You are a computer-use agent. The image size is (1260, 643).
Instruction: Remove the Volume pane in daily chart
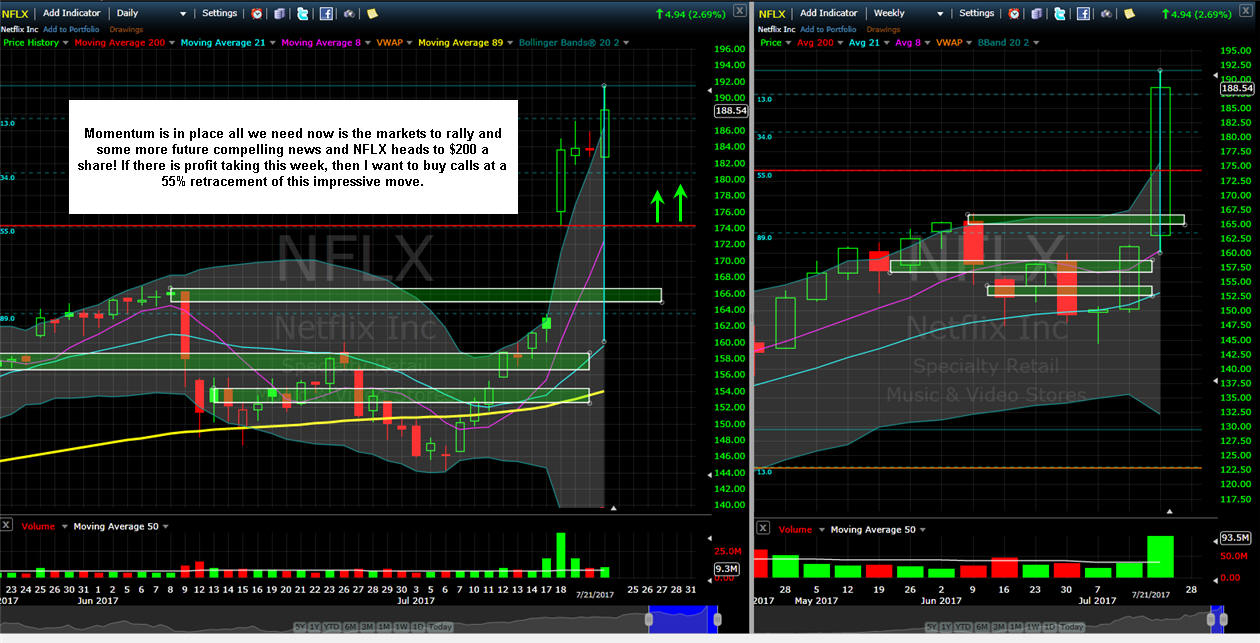(x=6, y=526)
